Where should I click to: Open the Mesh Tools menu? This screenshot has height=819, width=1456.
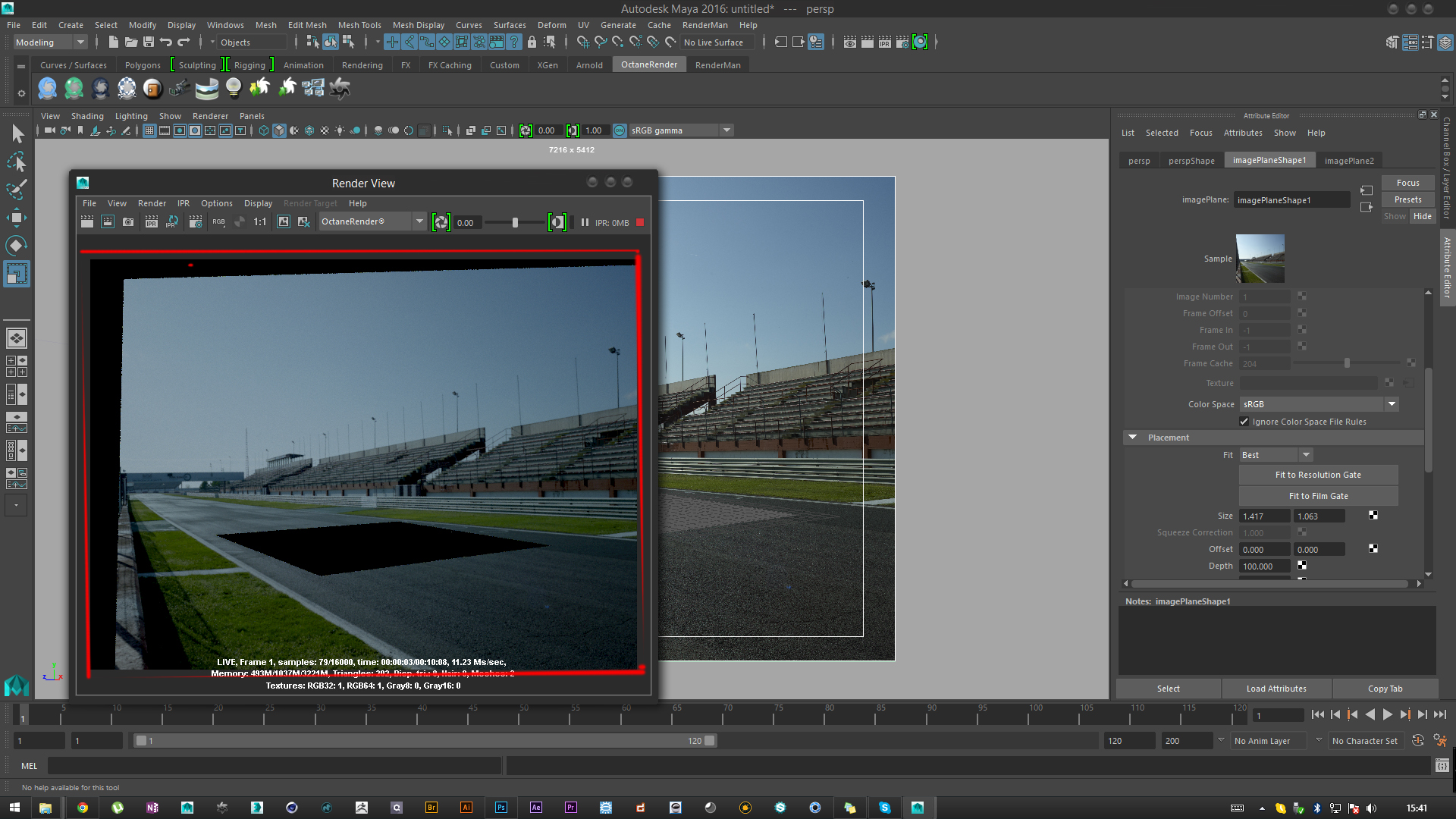tap(359, 25)
